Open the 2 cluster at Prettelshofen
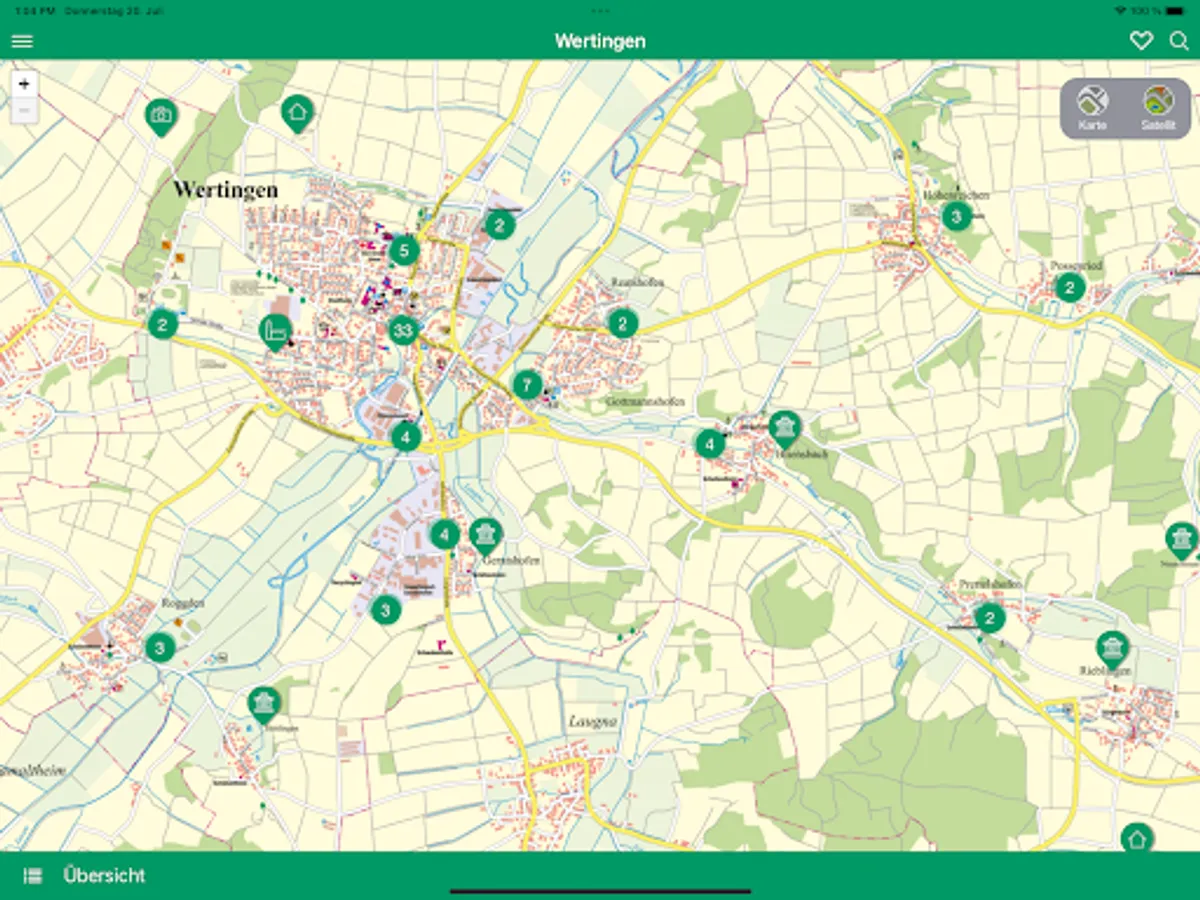 [x=989, y=617]
